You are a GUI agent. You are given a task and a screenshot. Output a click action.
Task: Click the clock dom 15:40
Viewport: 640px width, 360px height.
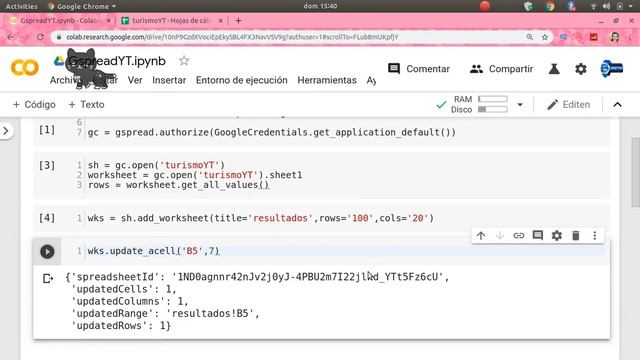click(320, 6)
